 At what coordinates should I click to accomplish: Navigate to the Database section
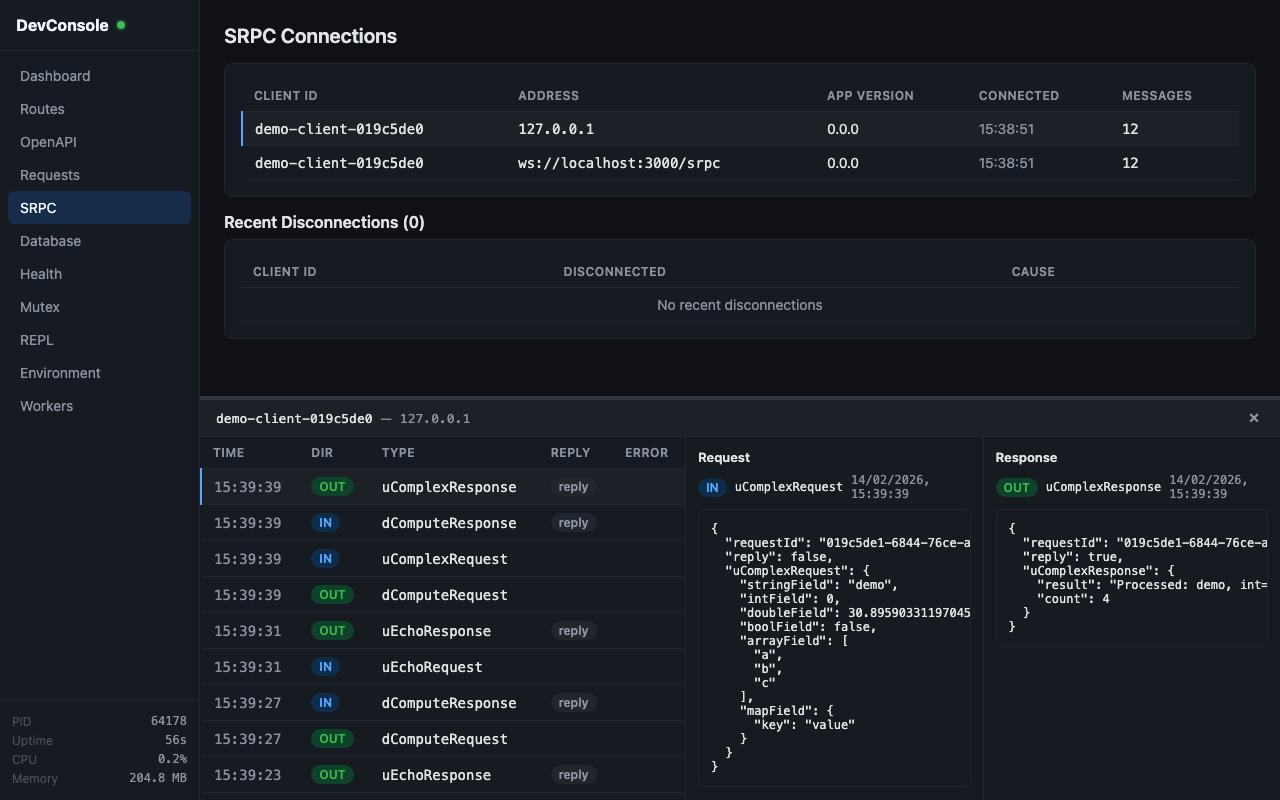coord(50,241)
